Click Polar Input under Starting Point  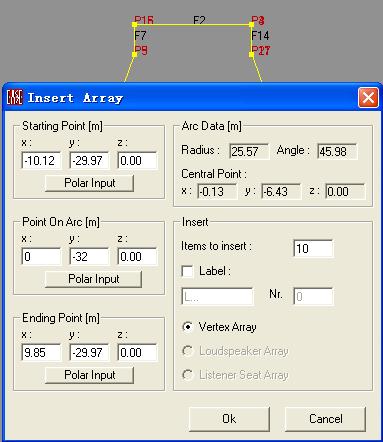coord(89,183)
